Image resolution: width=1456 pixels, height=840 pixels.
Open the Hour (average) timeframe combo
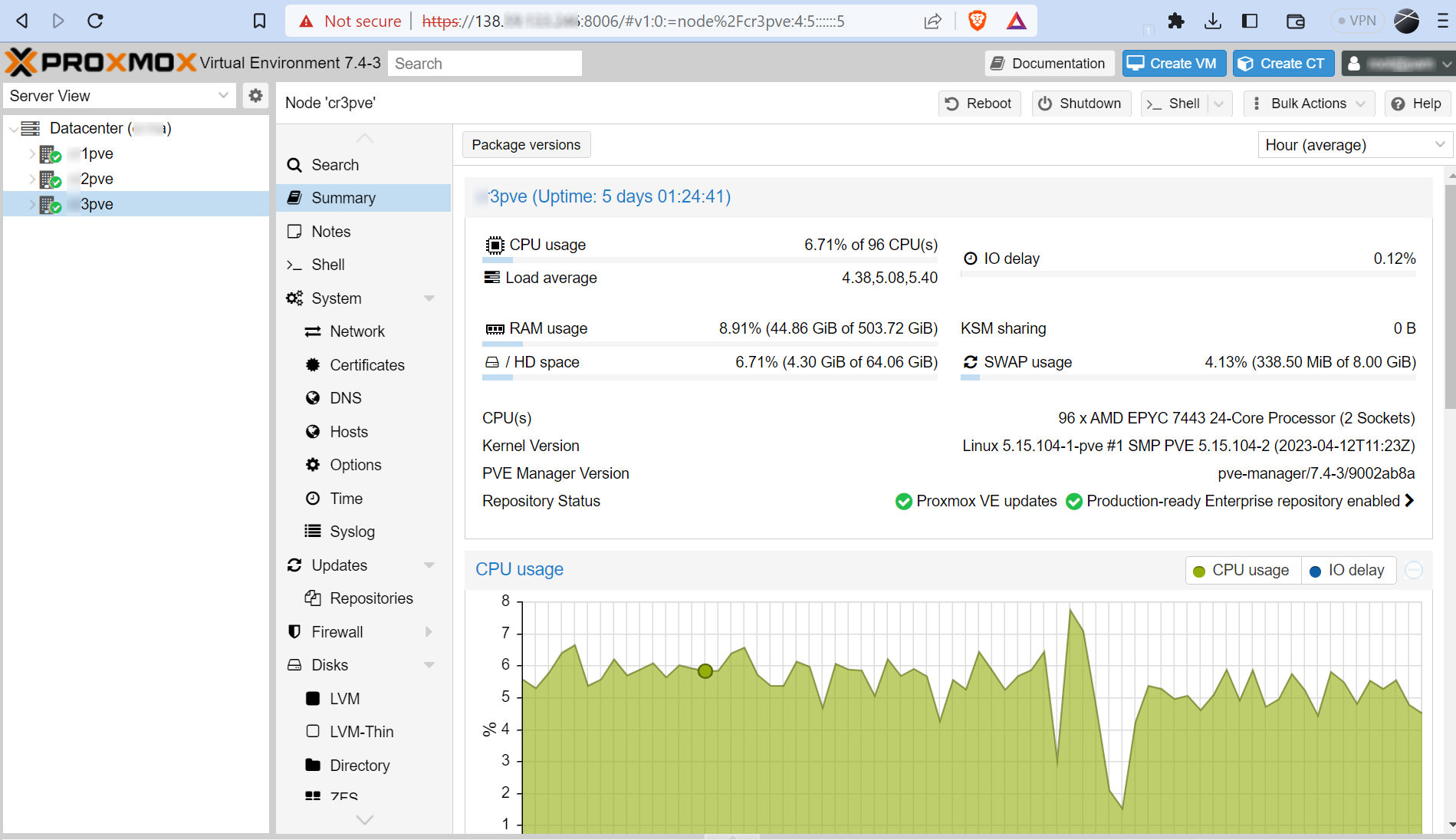tap(1354, 145)
